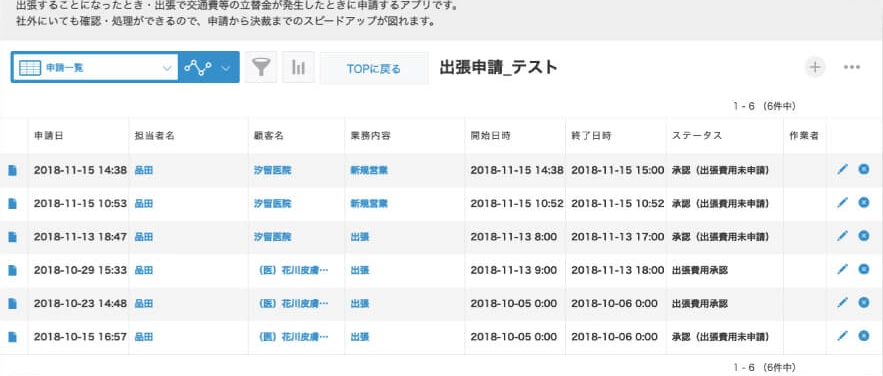Screen dimensions: 883x376
Task: Select 承認(出張費用未申請) status in 2018-10-15 row
Action: (x=720, y=337)
